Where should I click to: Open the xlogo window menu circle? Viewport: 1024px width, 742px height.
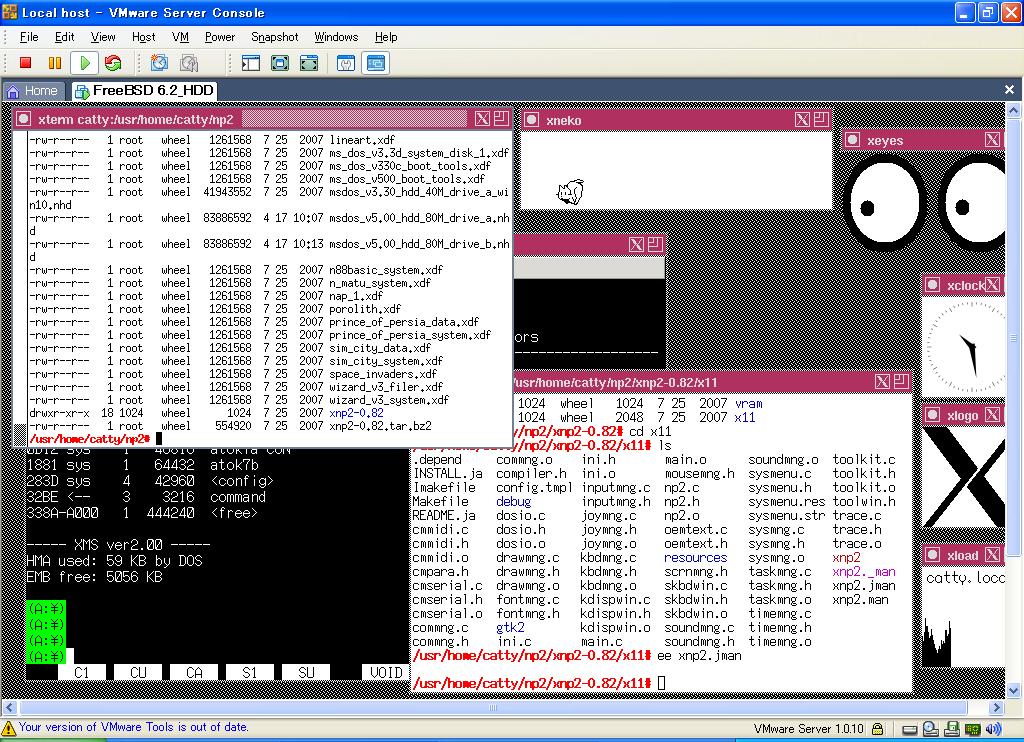click(x=933, y=415)
